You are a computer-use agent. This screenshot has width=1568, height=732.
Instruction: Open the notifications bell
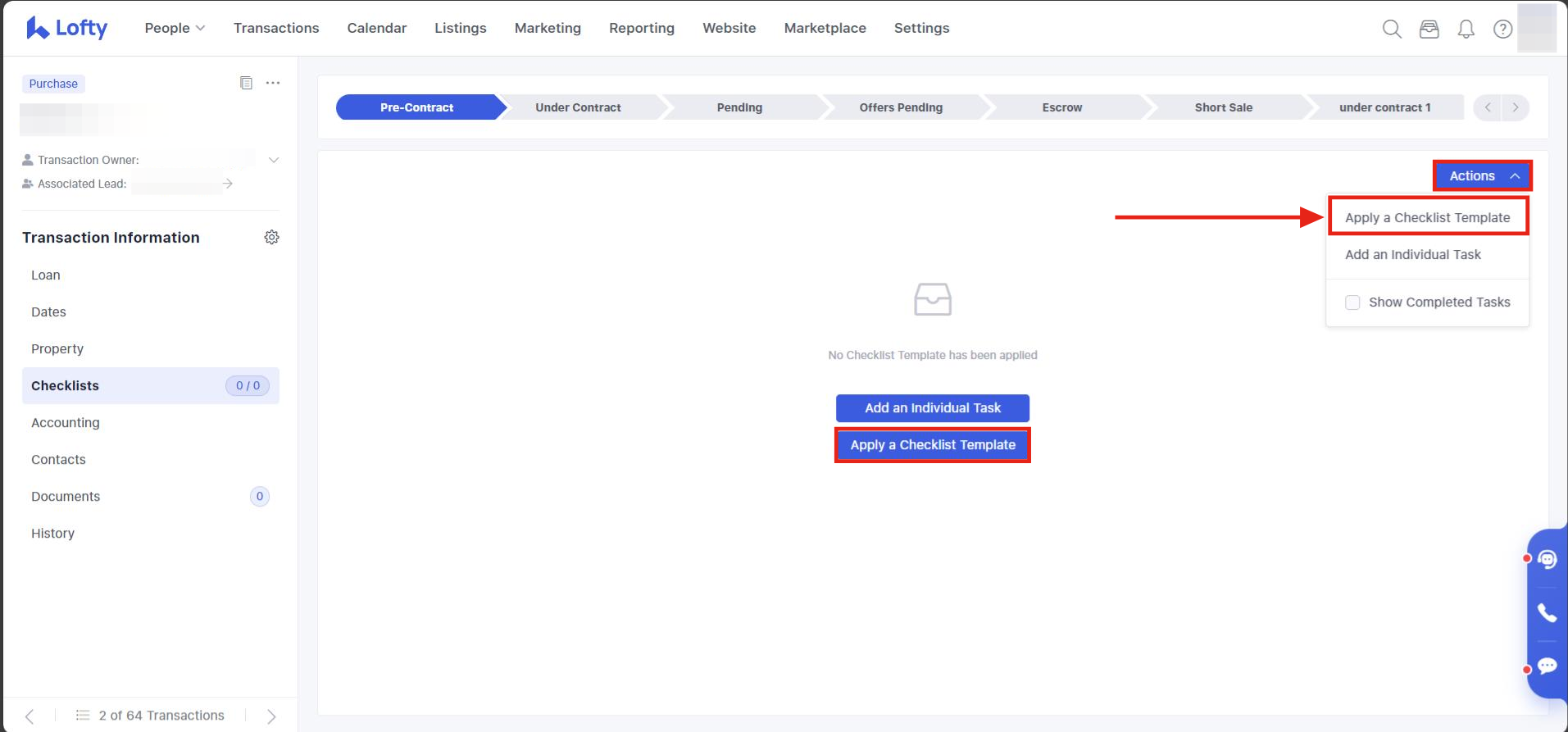point(1466,30)
